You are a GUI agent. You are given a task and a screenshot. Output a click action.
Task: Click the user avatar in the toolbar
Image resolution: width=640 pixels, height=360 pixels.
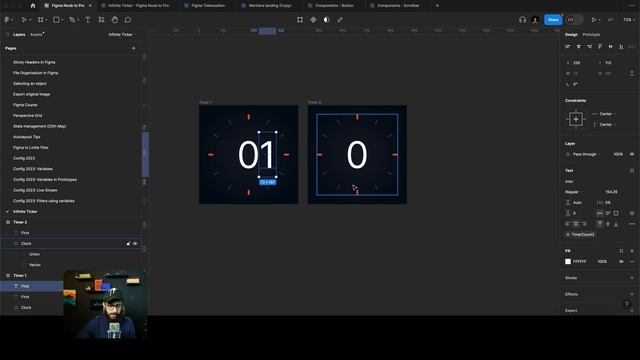point(536,20)
